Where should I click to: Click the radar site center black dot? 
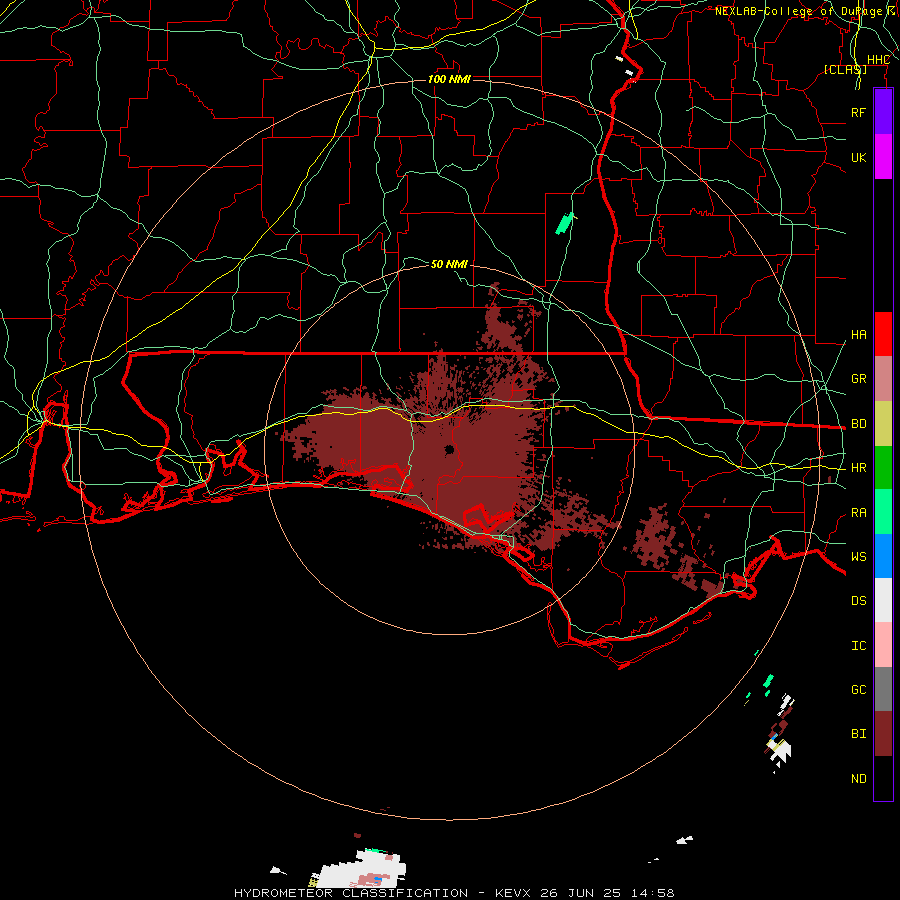coord(449,449)
